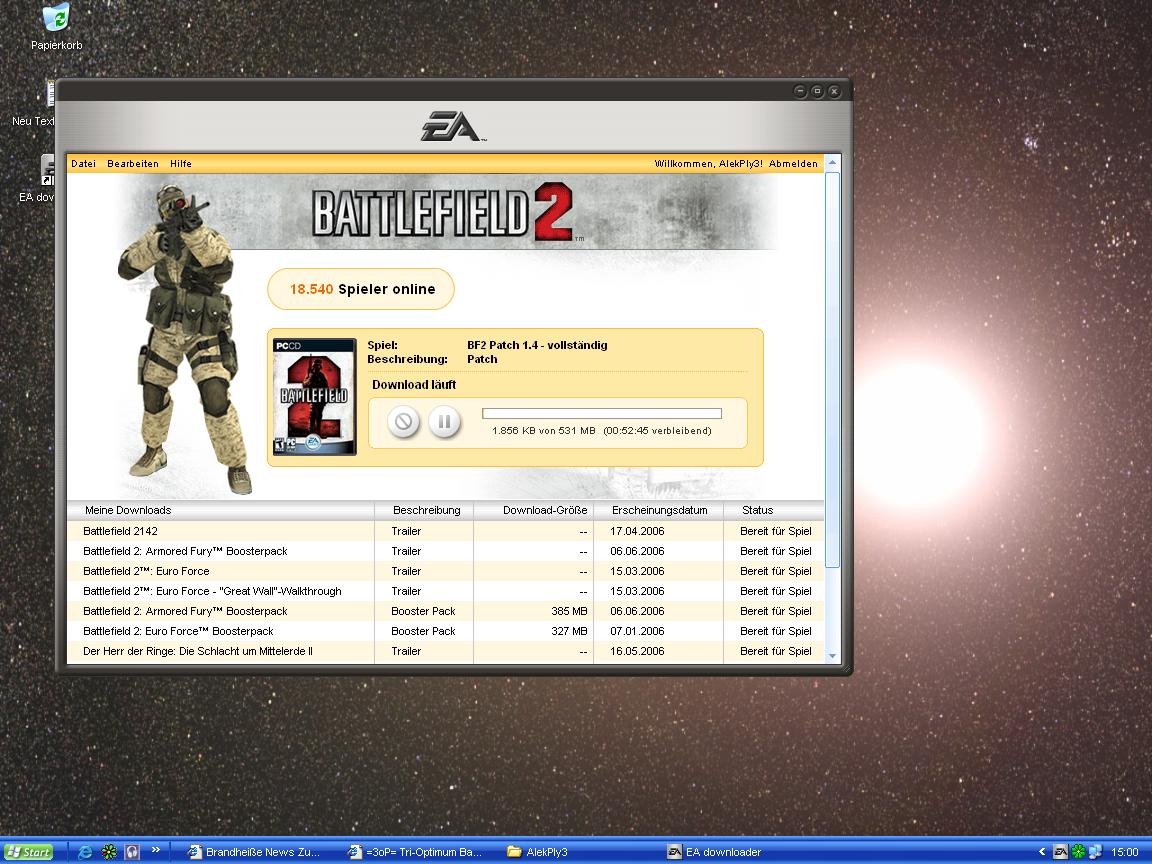This screenshot has width=1152, height=864.
Task: Select Battlefield 2: Euro Force™ Boosterpack row
Action: tap(445, 631)
